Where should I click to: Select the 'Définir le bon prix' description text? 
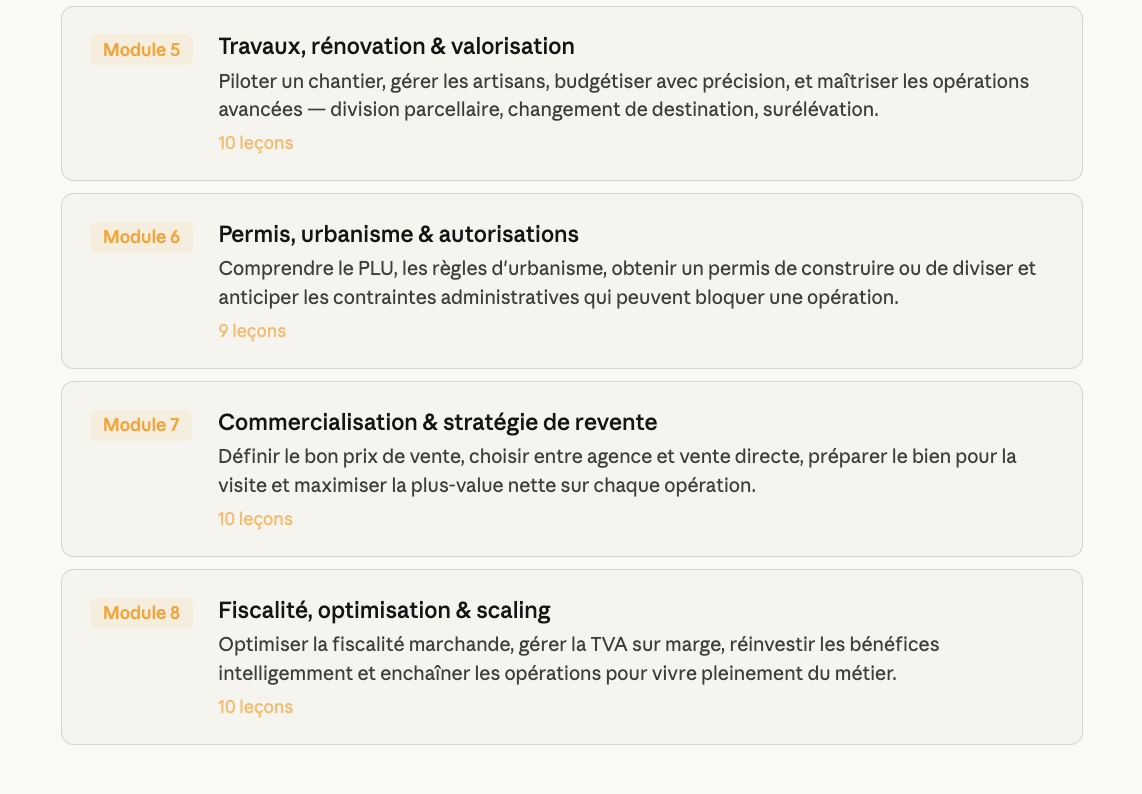[617, 471]
